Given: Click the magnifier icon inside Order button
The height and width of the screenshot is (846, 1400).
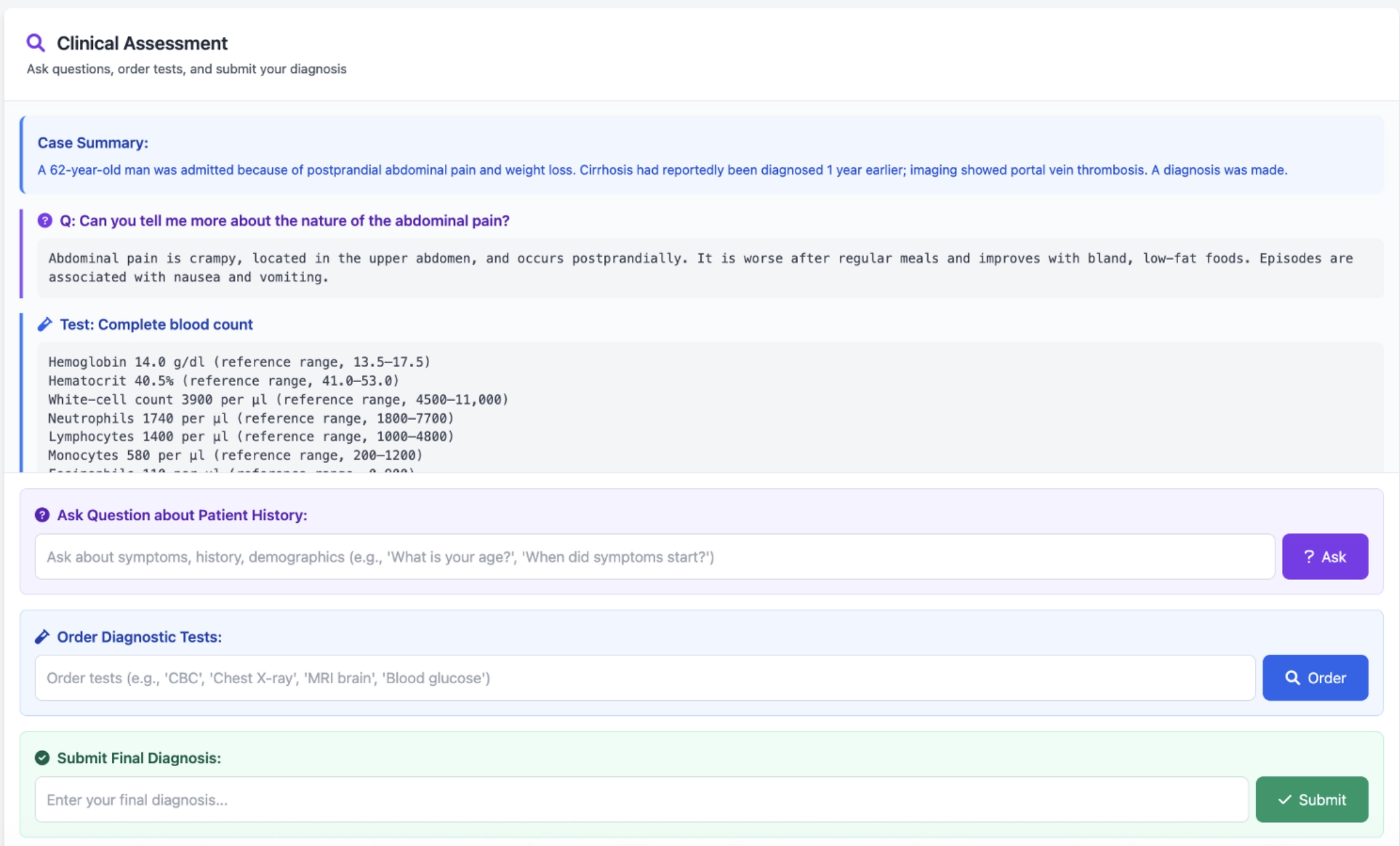Looking at the screenshot, I should pos(1293,678).
